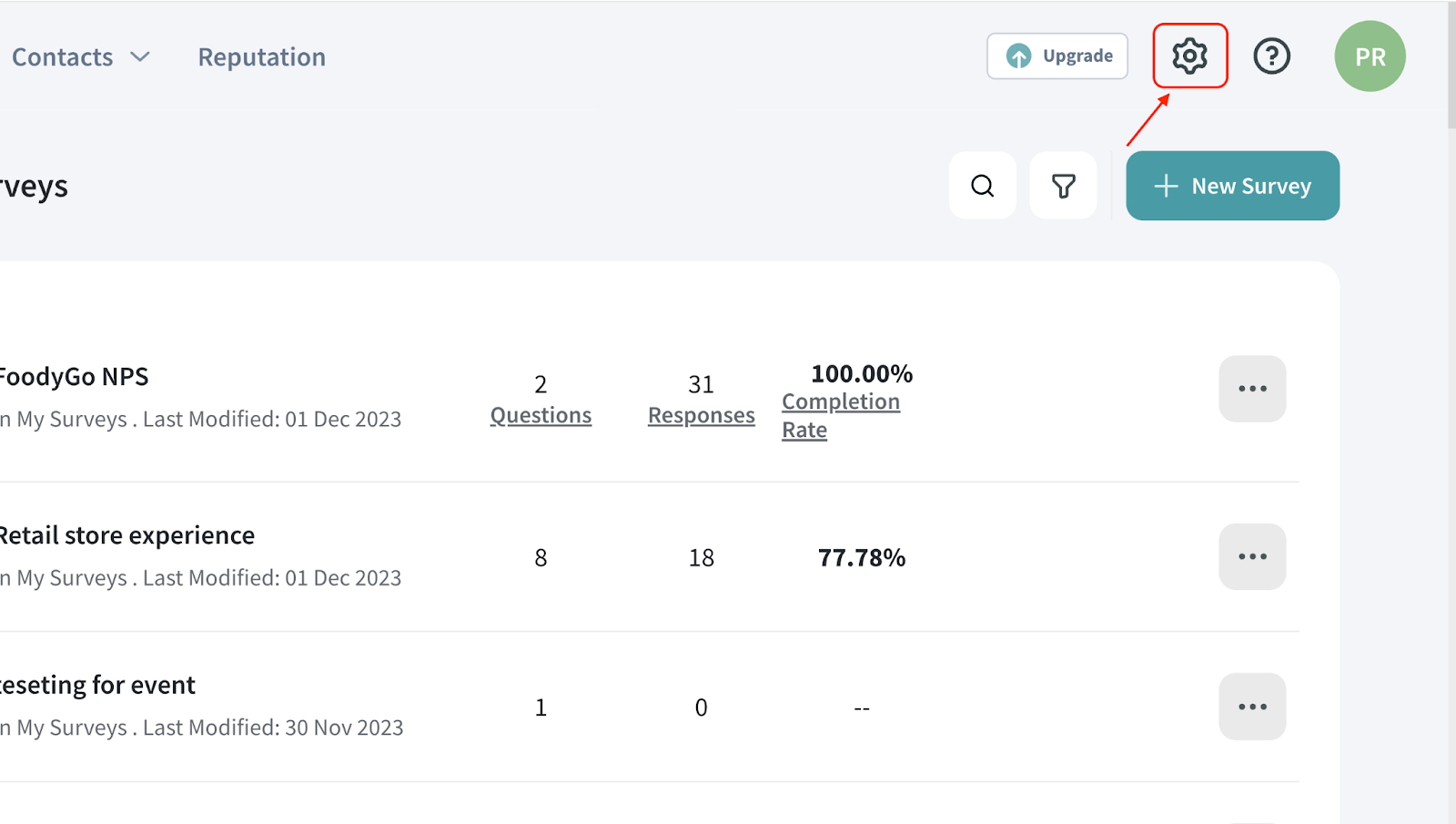Viewport: 1456px width, 824px height.
Task: Open three-dot menu for Retail store experience
Action: click(x=1252, y=556)
